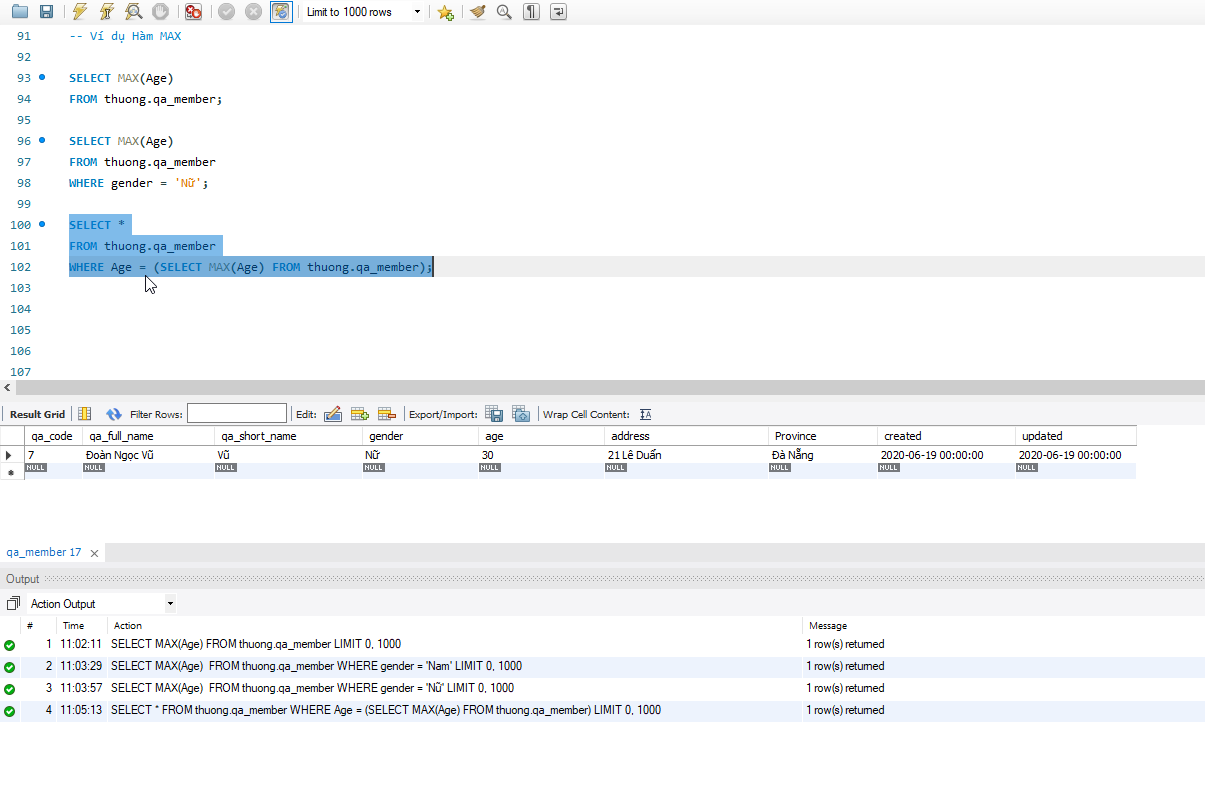This screenshot has width=1205, height=793.
Task: Run the Explain plan magnifier-lightning icon
Action: [133, 12]
